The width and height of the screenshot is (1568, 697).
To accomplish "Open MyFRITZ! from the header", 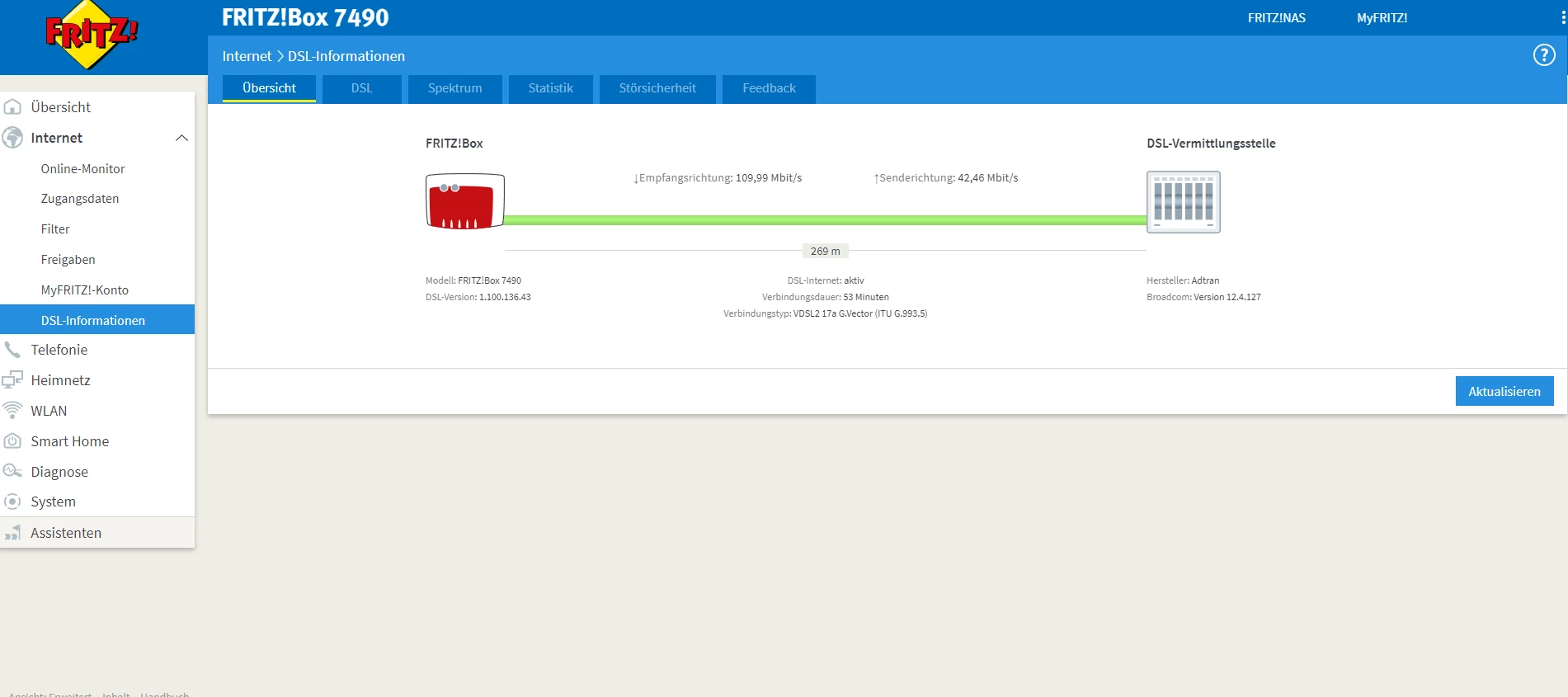I will 1382,18.
